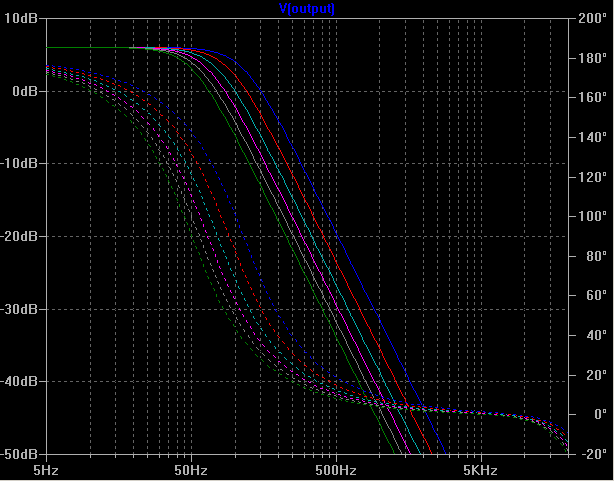The height and width of the screenshot is (481, 614).
Task: Click the 0dB left axis label
Action: tap(24, 91)
